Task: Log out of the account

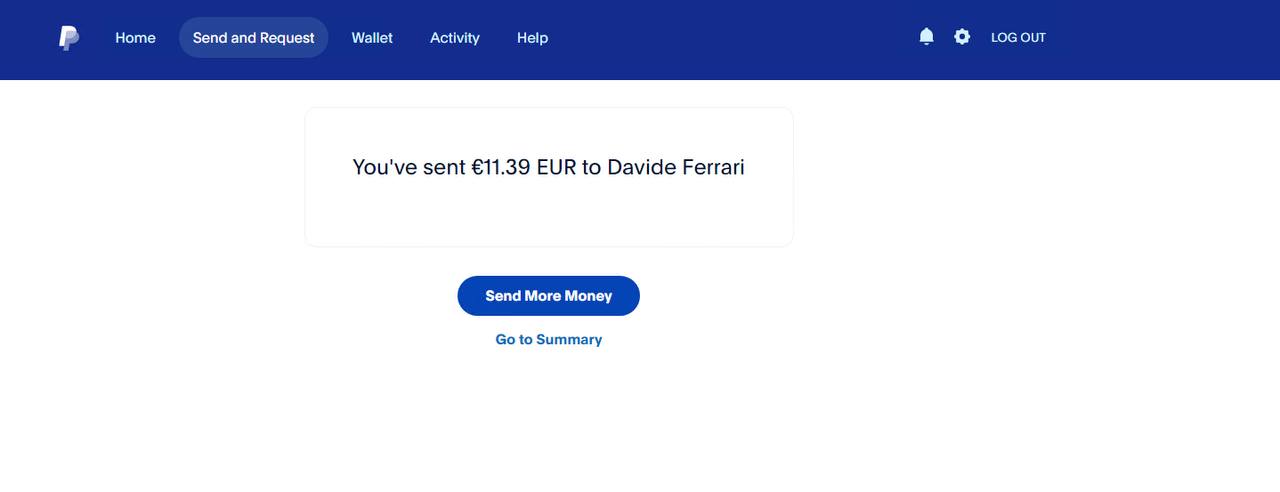Action: tap(1018, 38)
